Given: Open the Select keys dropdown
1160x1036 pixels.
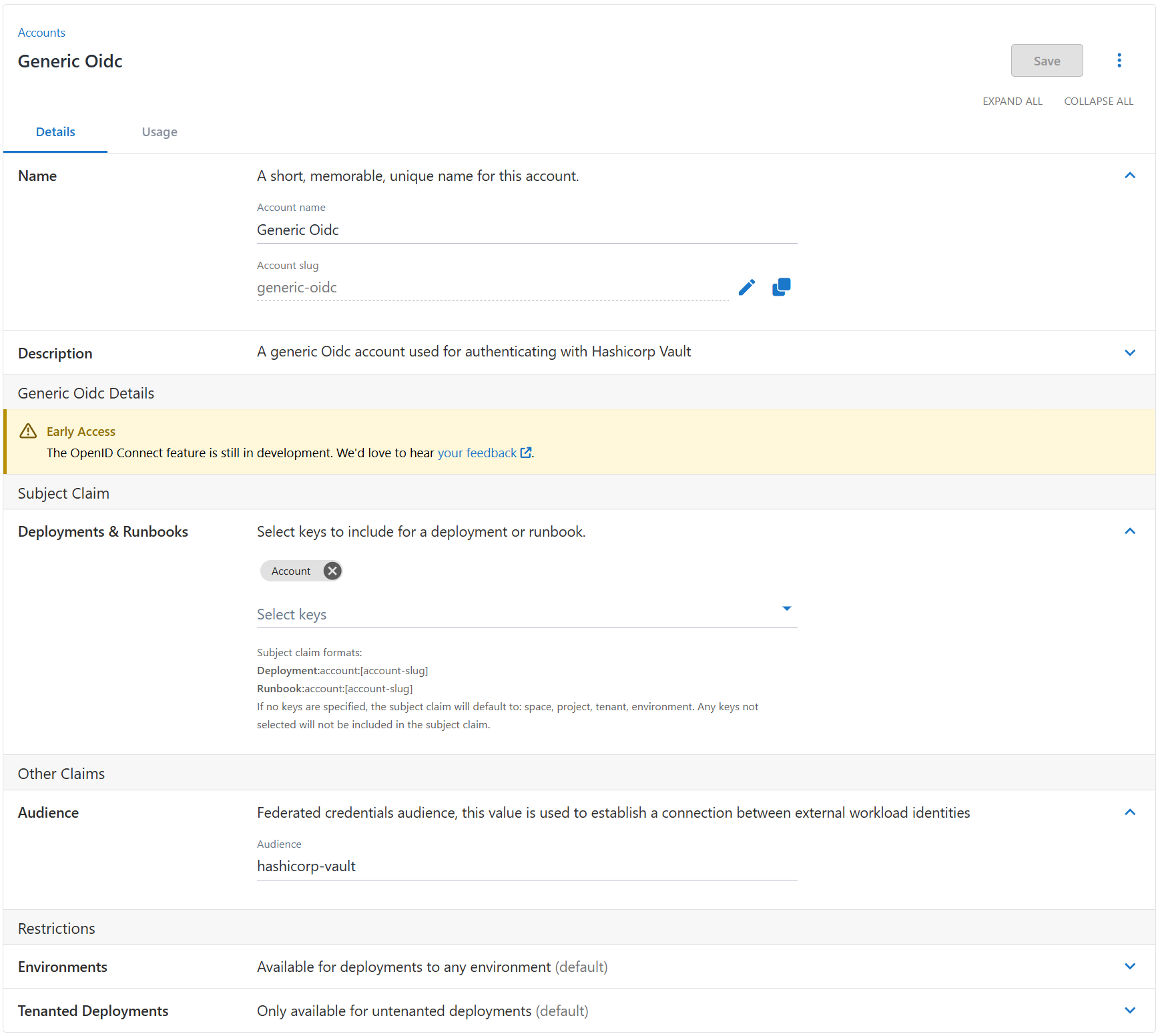Looking at the screenshot, I should pyautogui.click(x=787, y=609).
